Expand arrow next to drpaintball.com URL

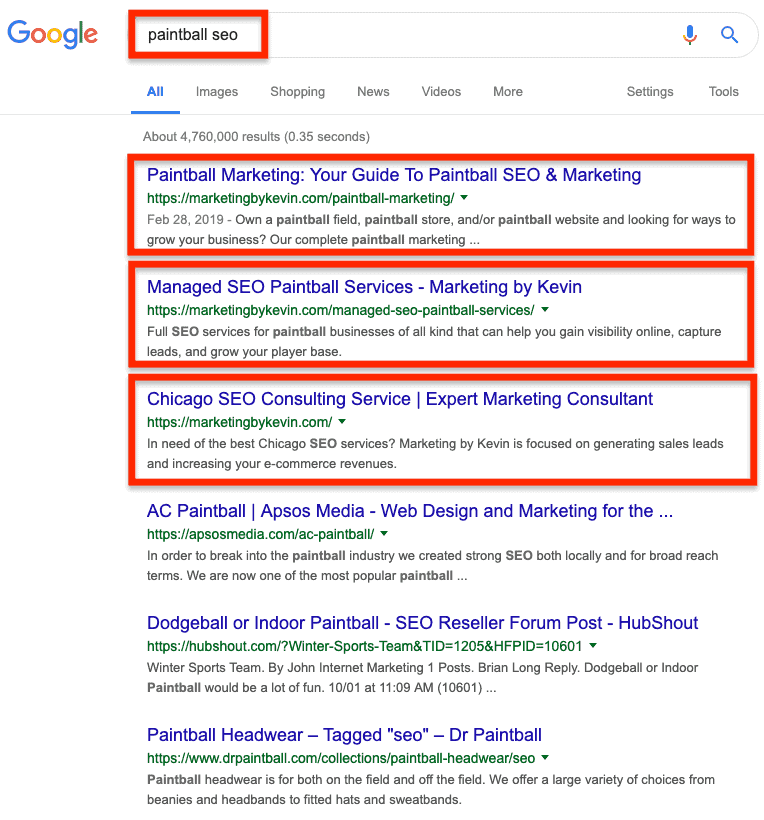pos(545,757)
